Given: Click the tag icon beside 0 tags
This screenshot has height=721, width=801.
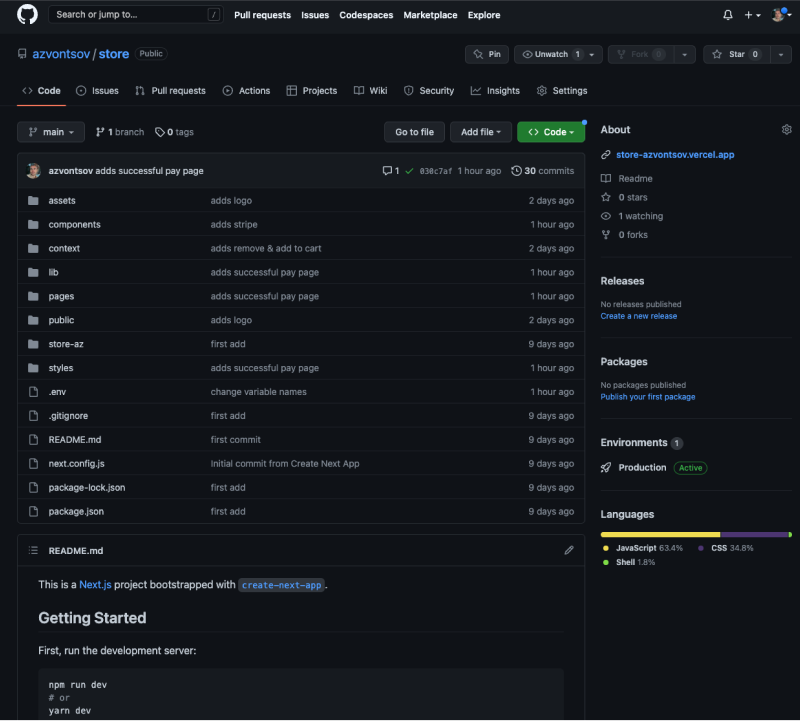Looking at the screenshot, I should tap(160, 132).
